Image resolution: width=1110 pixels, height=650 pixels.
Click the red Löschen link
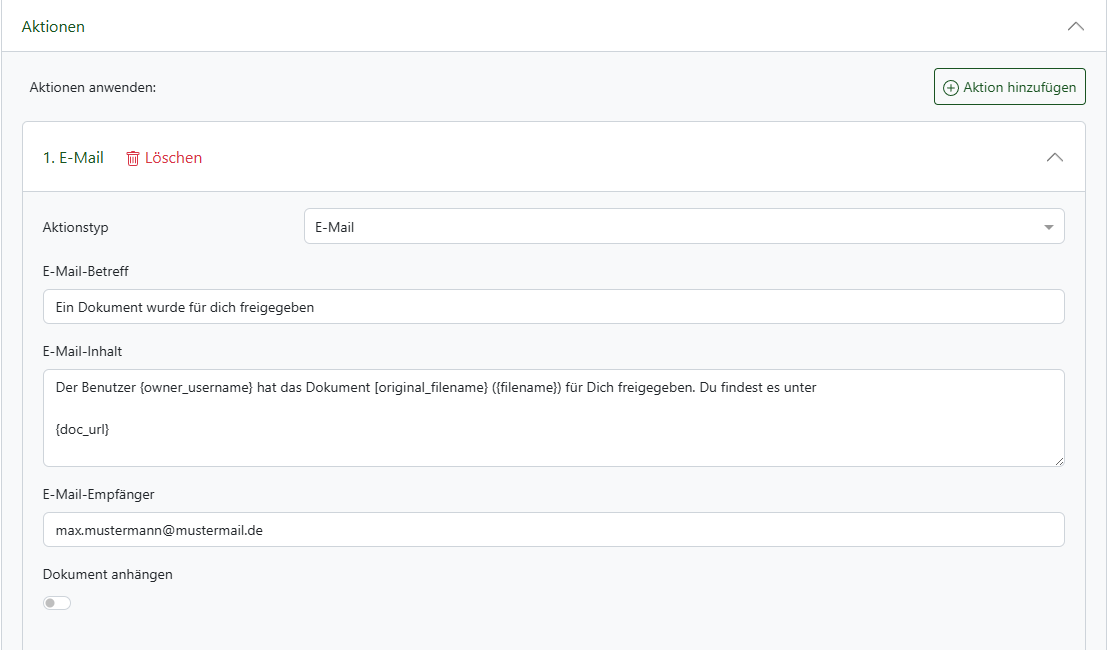pyautogui.click(x=173, y=158)
